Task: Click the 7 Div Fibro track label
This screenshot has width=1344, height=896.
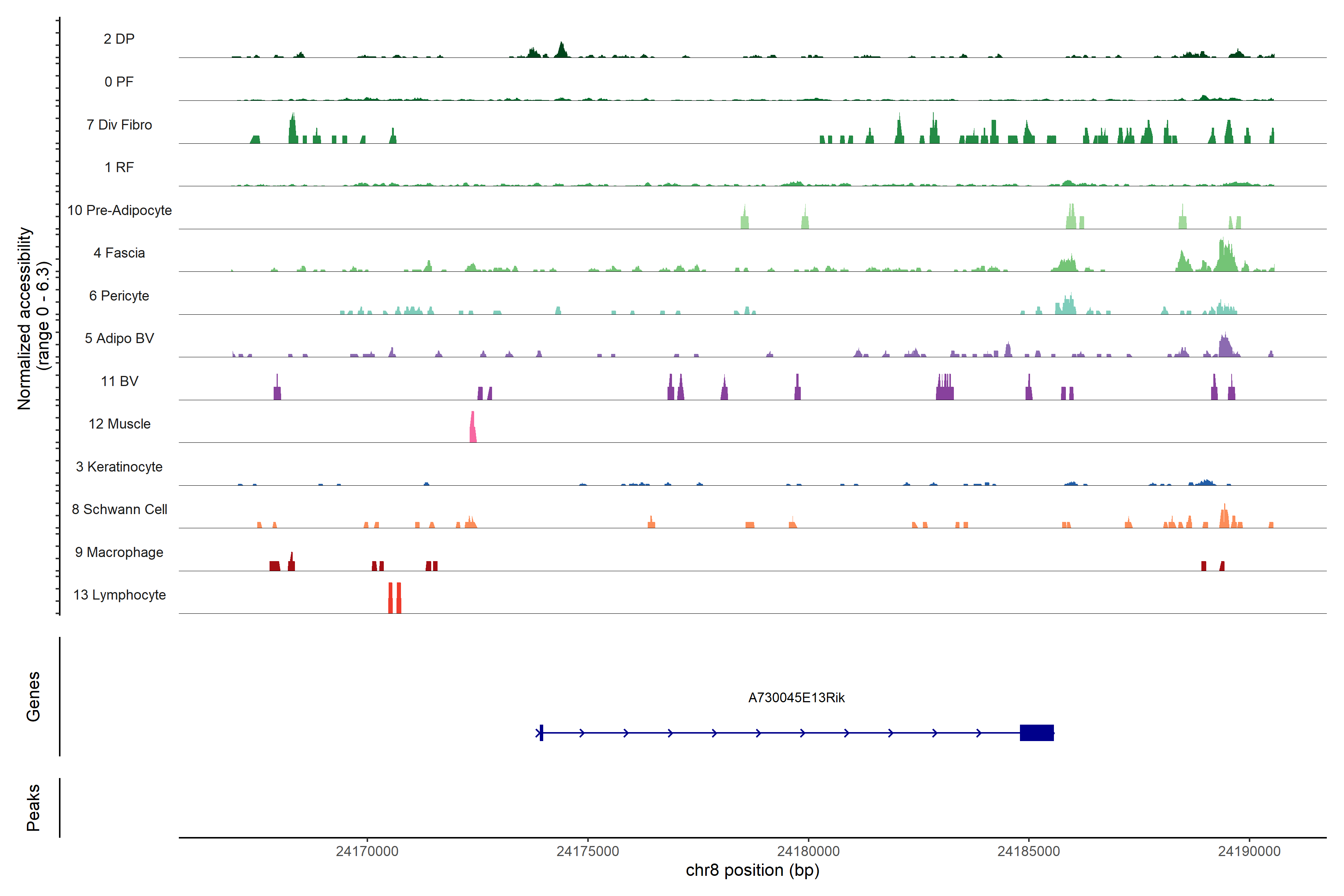Action: (119, 125)
